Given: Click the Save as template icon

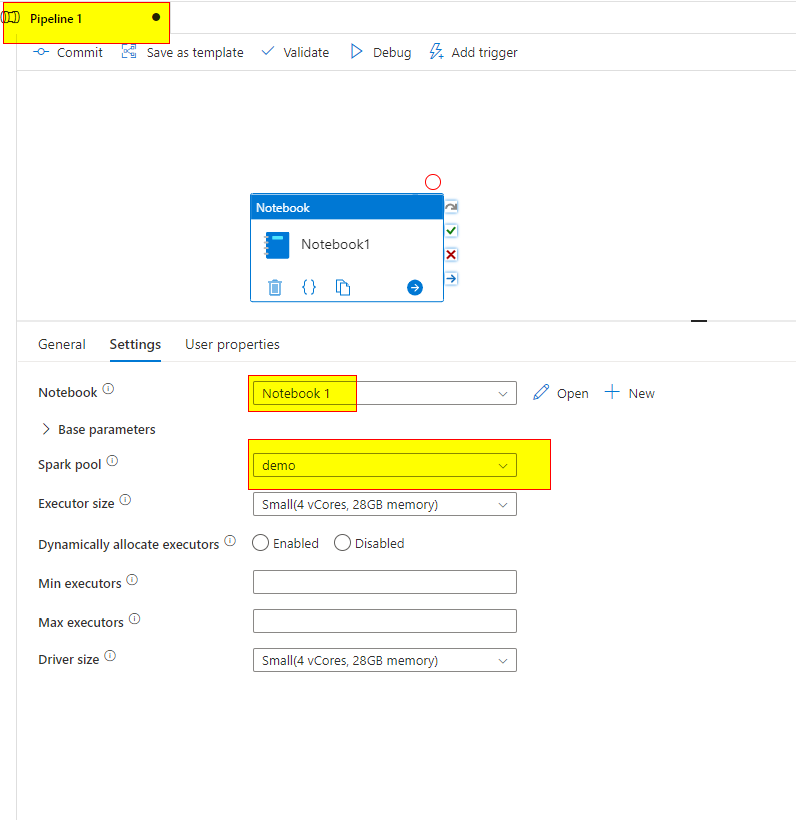Looking at the screenshot, I should click(x=129, y=51).
